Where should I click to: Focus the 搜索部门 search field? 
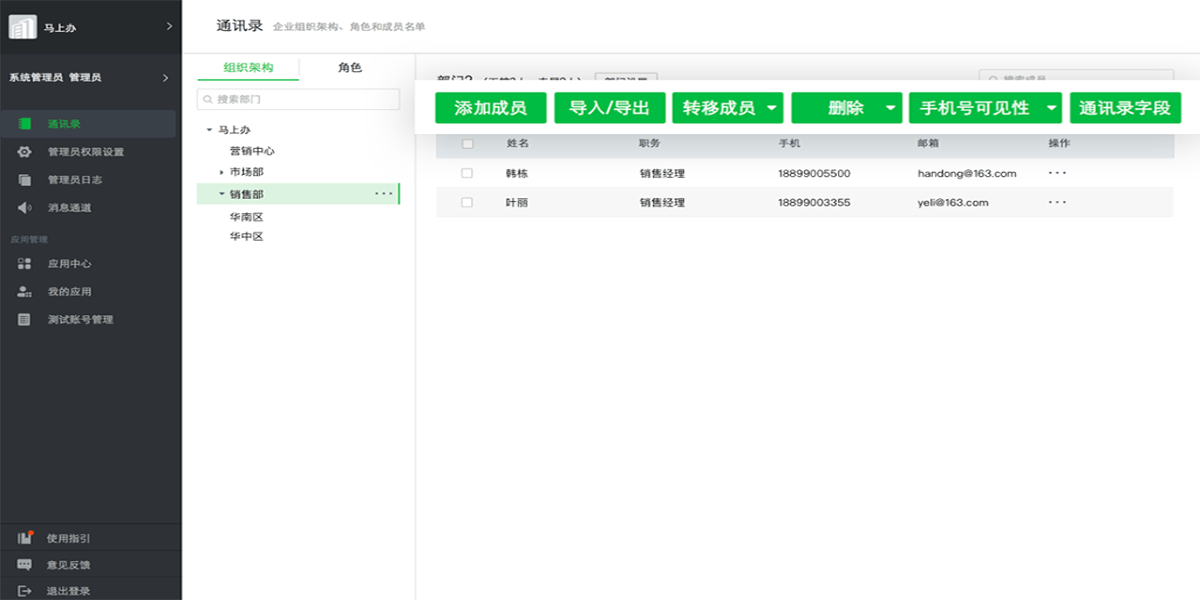pos(299,100)
